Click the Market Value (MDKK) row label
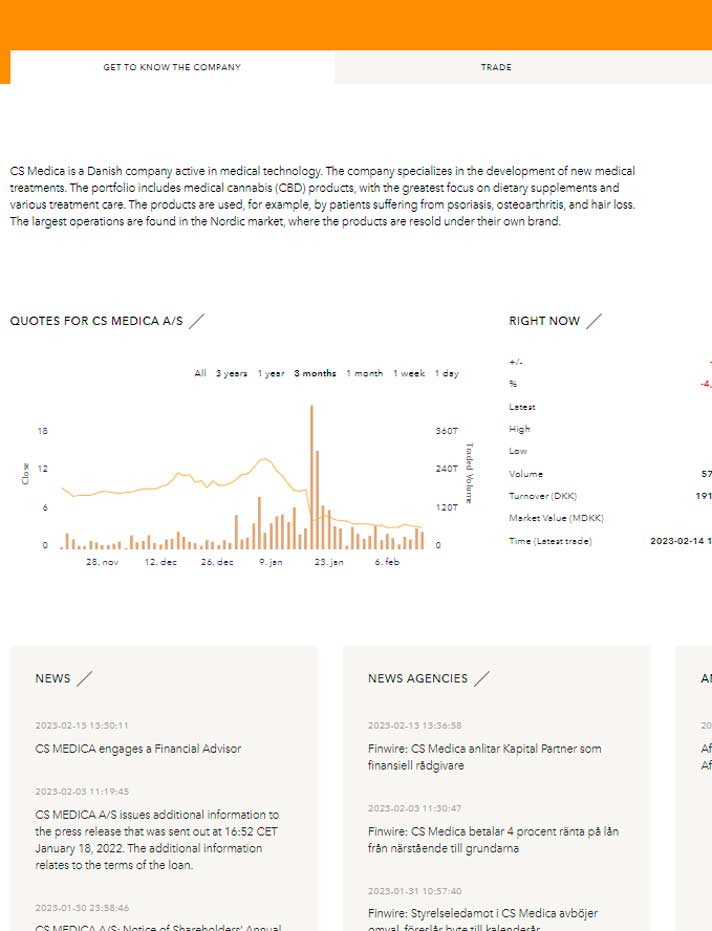Image resolution: width=712 pixels, height=931 pixels. click(556, 518)
